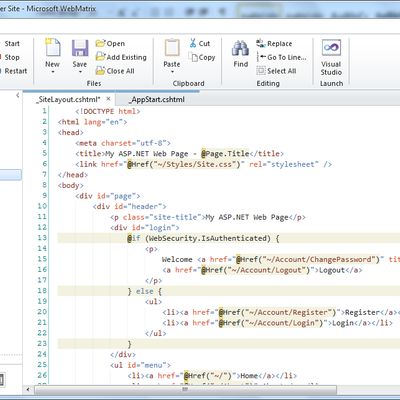Click the Logout link code on line 16

[x=262, y=270]
